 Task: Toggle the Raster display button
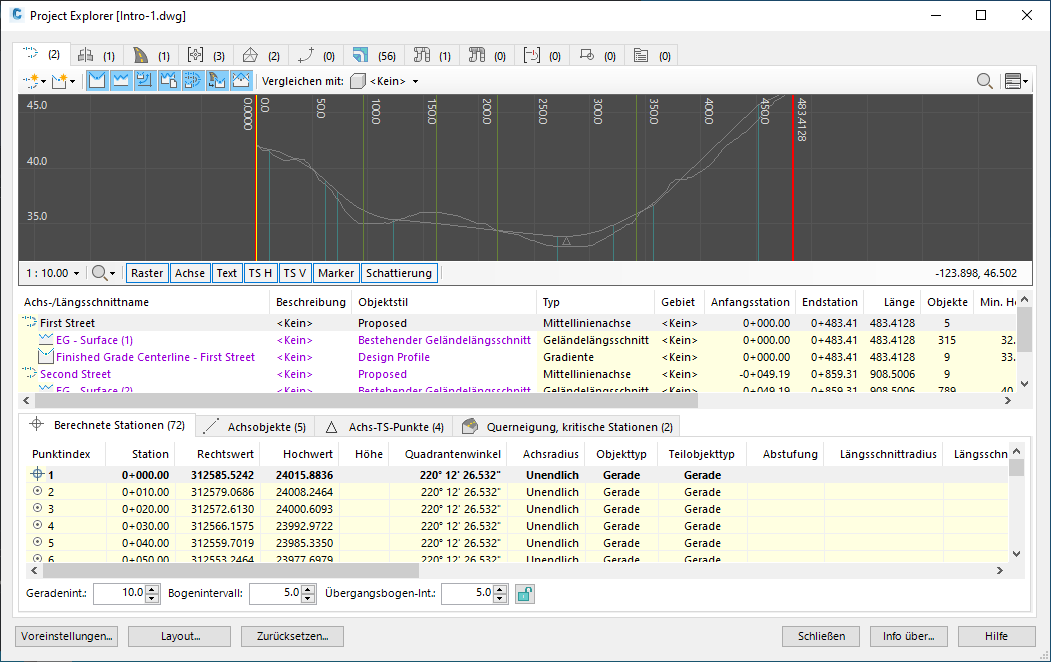click(x=147, y=273)
